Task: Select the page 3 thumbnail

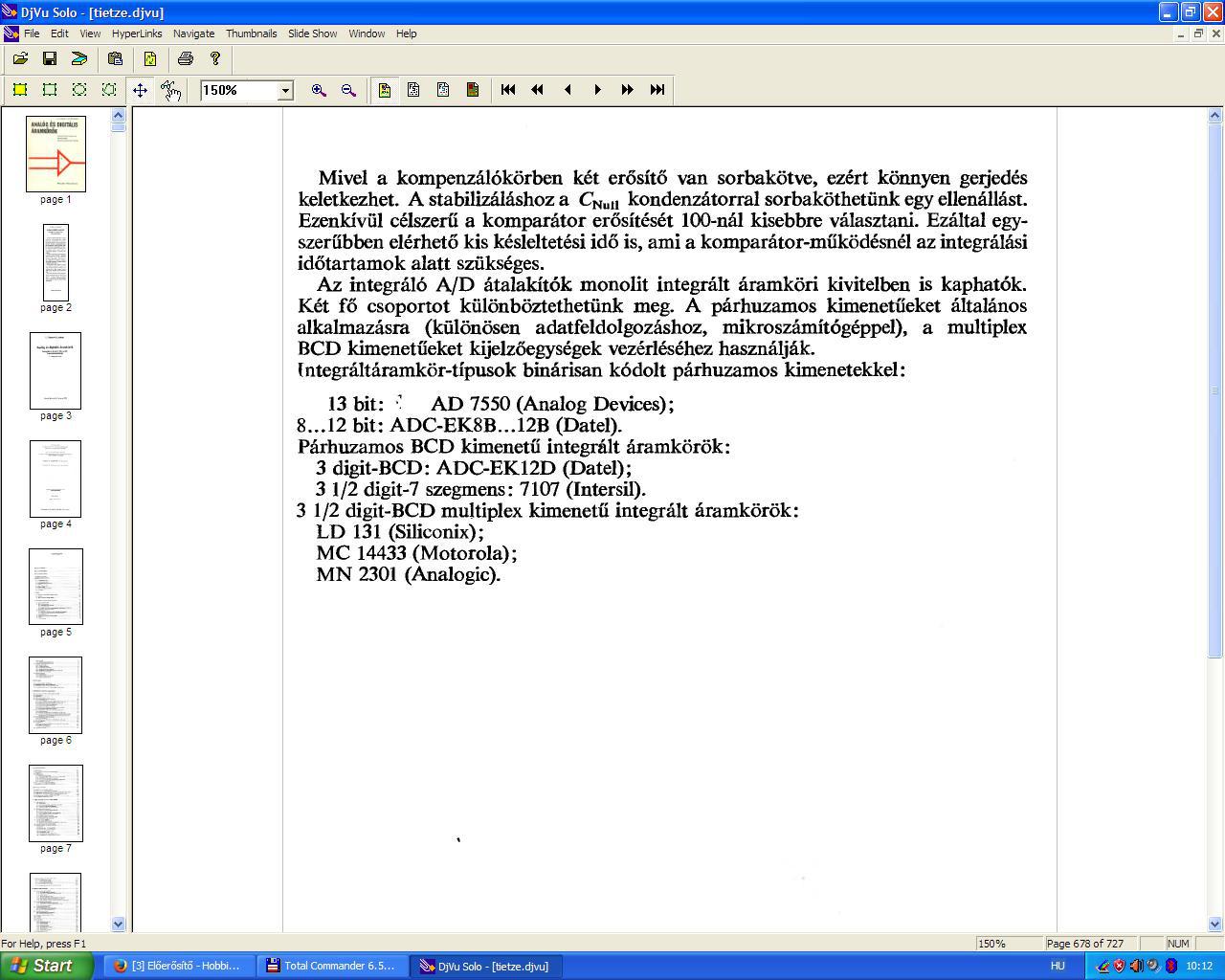Action: [56, 370]
